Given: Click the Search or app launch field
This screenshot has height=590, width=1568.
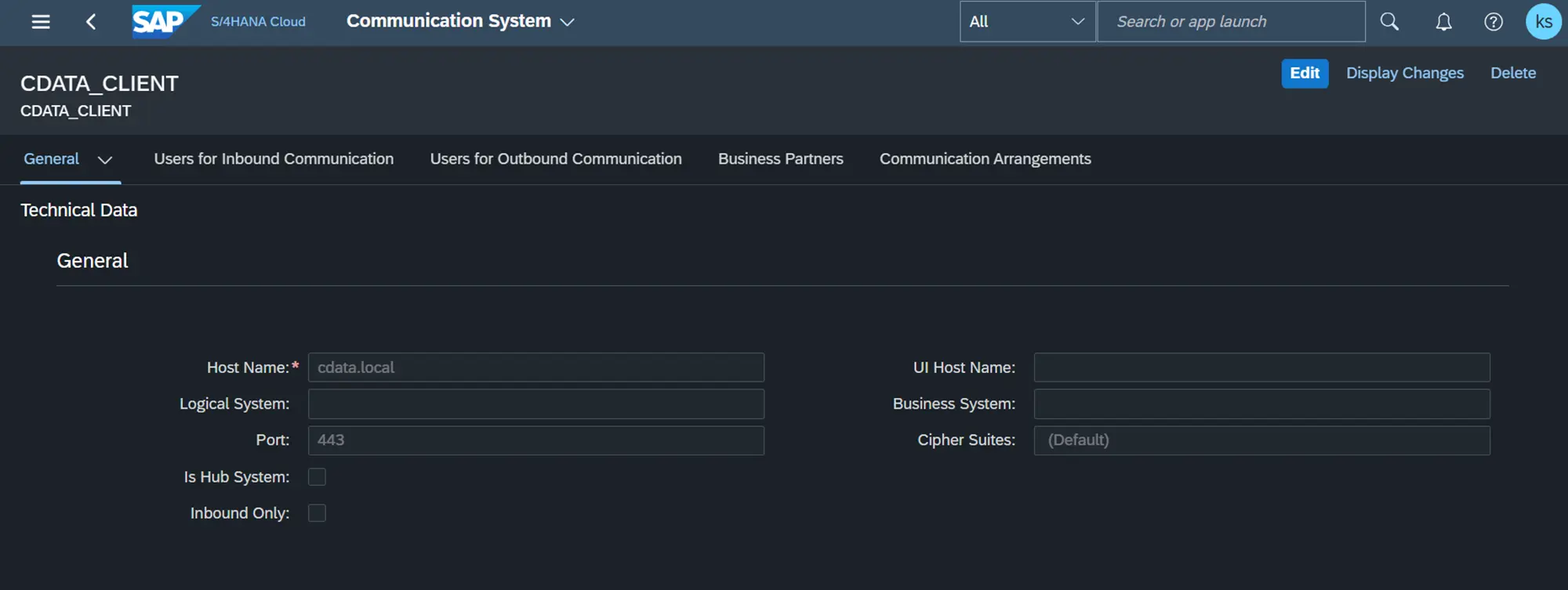Looking at the screenshot, I should coord(1231,22).
